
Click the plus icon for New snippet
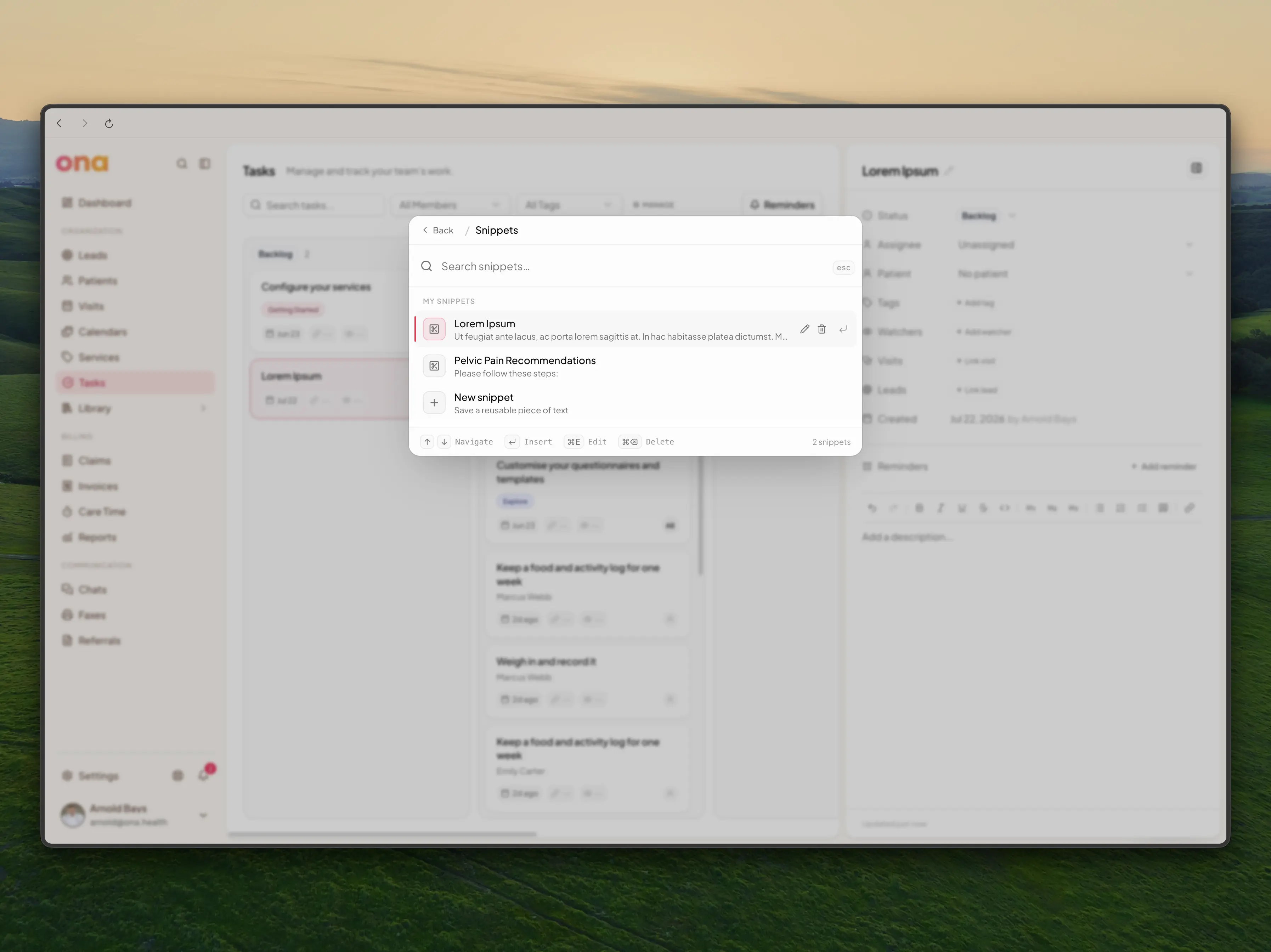click(x=434, y=403)
